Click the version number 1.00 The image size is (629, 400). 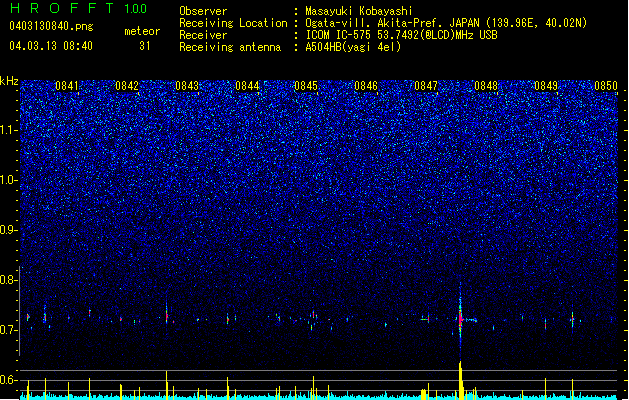point(135,8)
